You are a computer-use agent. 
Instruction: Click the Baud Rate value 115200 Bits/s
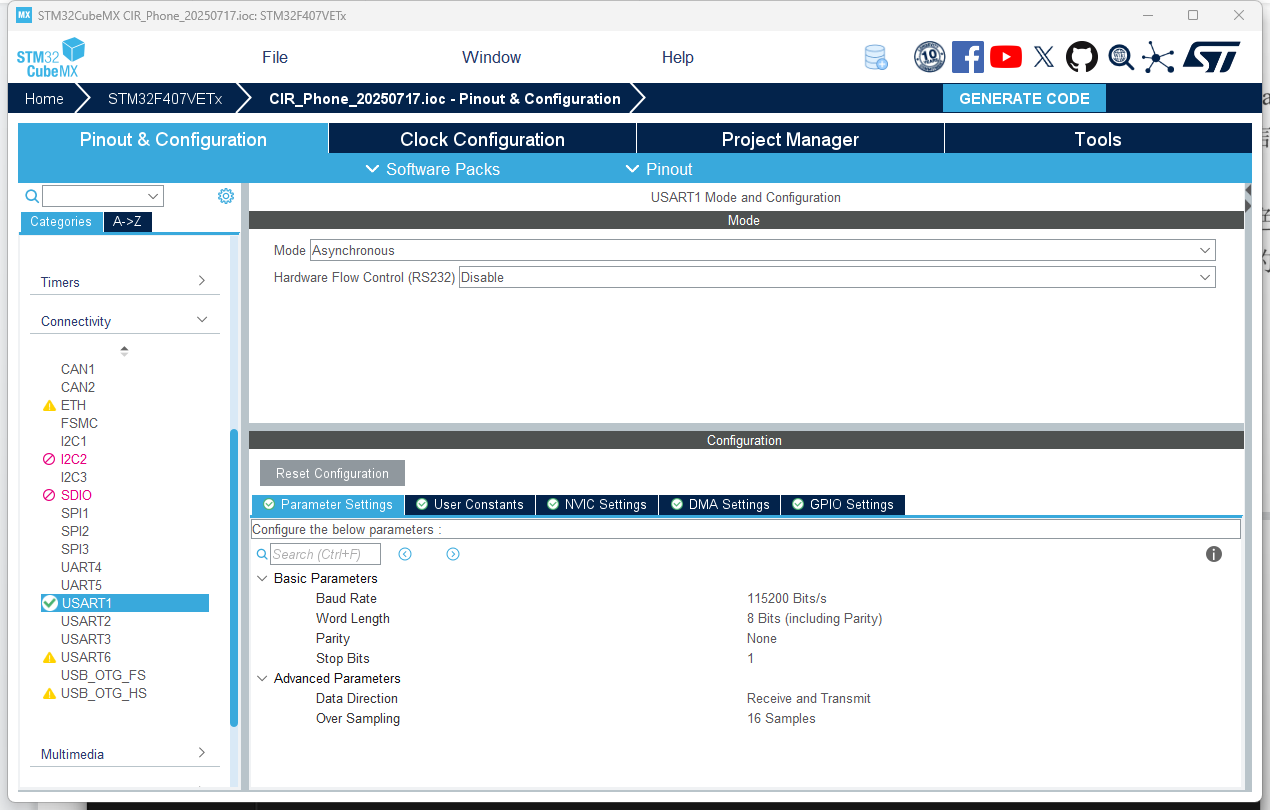point(787,598)
